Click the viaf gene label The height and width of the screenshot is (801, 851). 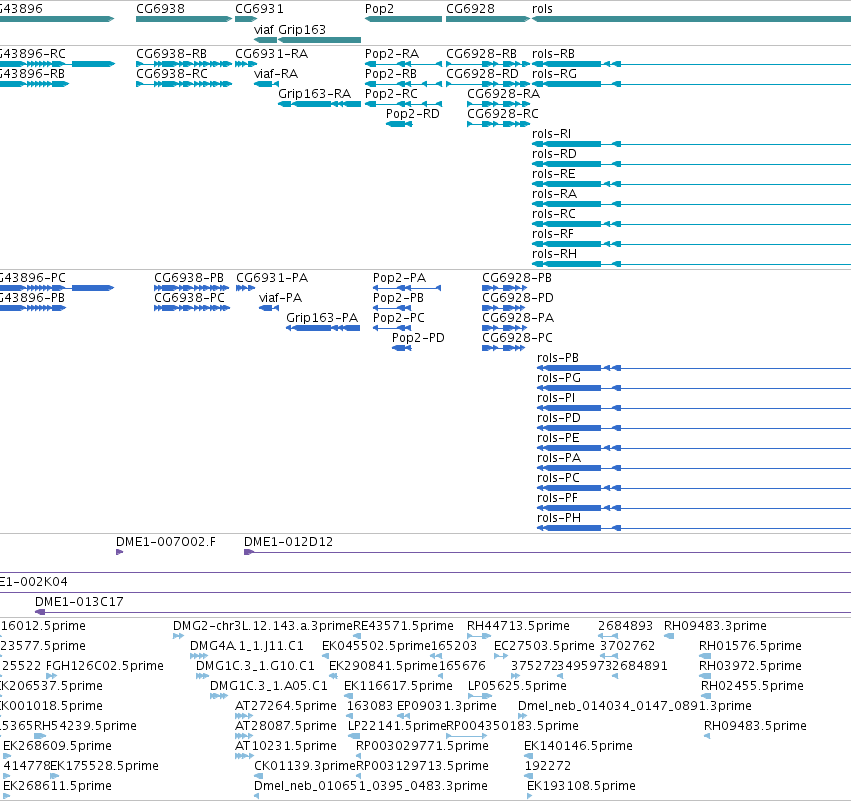click(264, 29)
